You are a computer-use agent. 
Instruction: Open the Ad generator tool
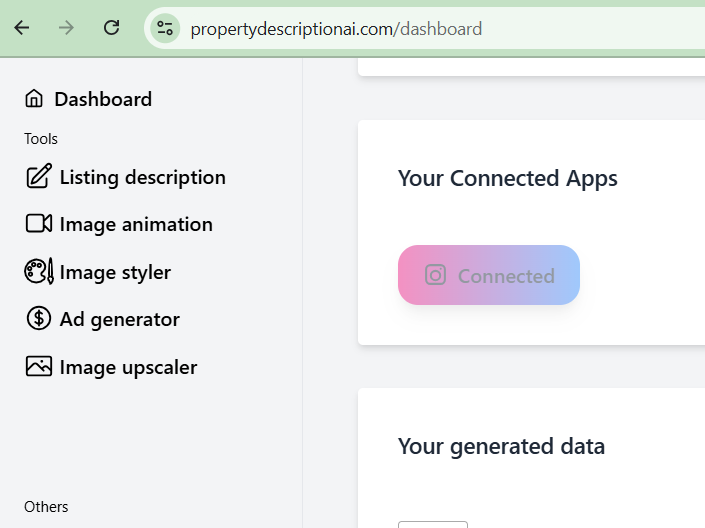[x=119, y=319]
